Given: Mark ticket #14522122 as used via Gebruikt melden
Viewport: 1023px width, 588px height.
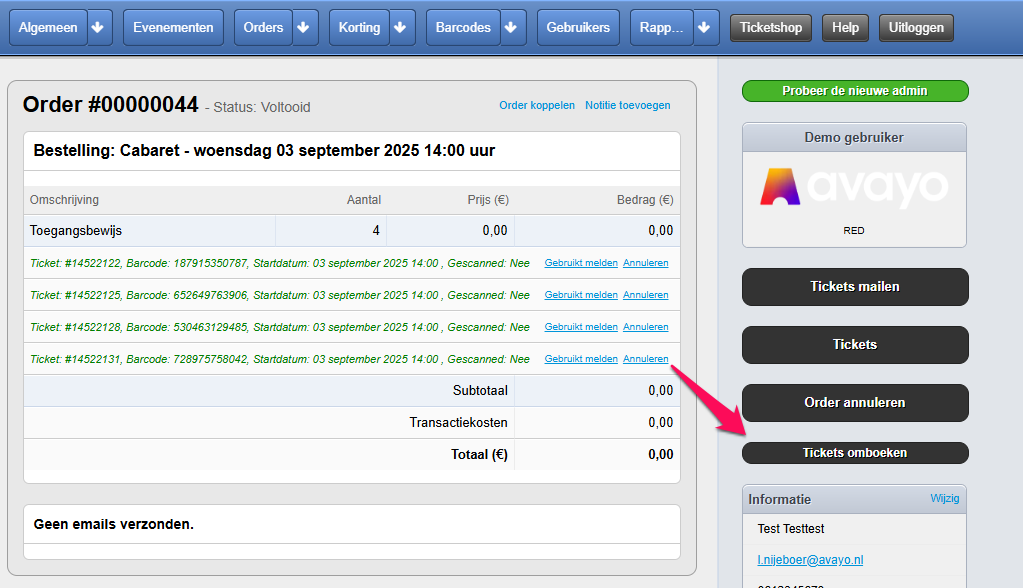Looking at the screenshot, I should pos(581,263).
